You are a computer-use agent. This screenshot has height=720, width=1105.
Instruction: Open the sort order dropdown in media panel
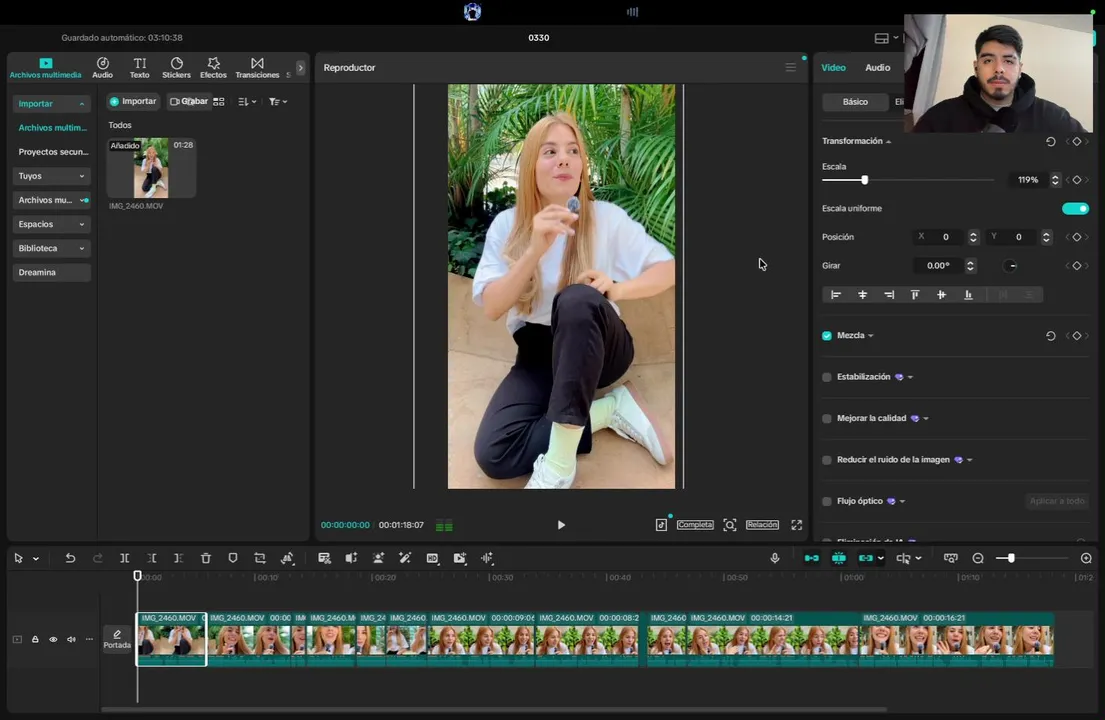click(x=247, y=102)
